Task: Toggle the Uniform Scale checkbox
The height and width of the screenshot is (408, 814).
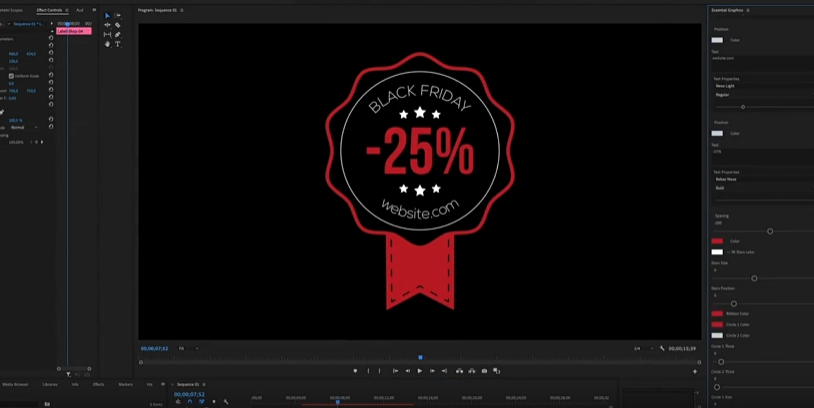Action: tap(11, 76)
